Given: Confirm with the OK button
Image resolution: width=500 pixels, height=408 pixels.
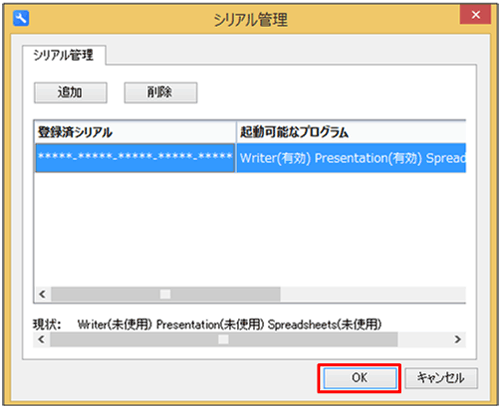Looking at the screenshot, I should click(360, 378).
